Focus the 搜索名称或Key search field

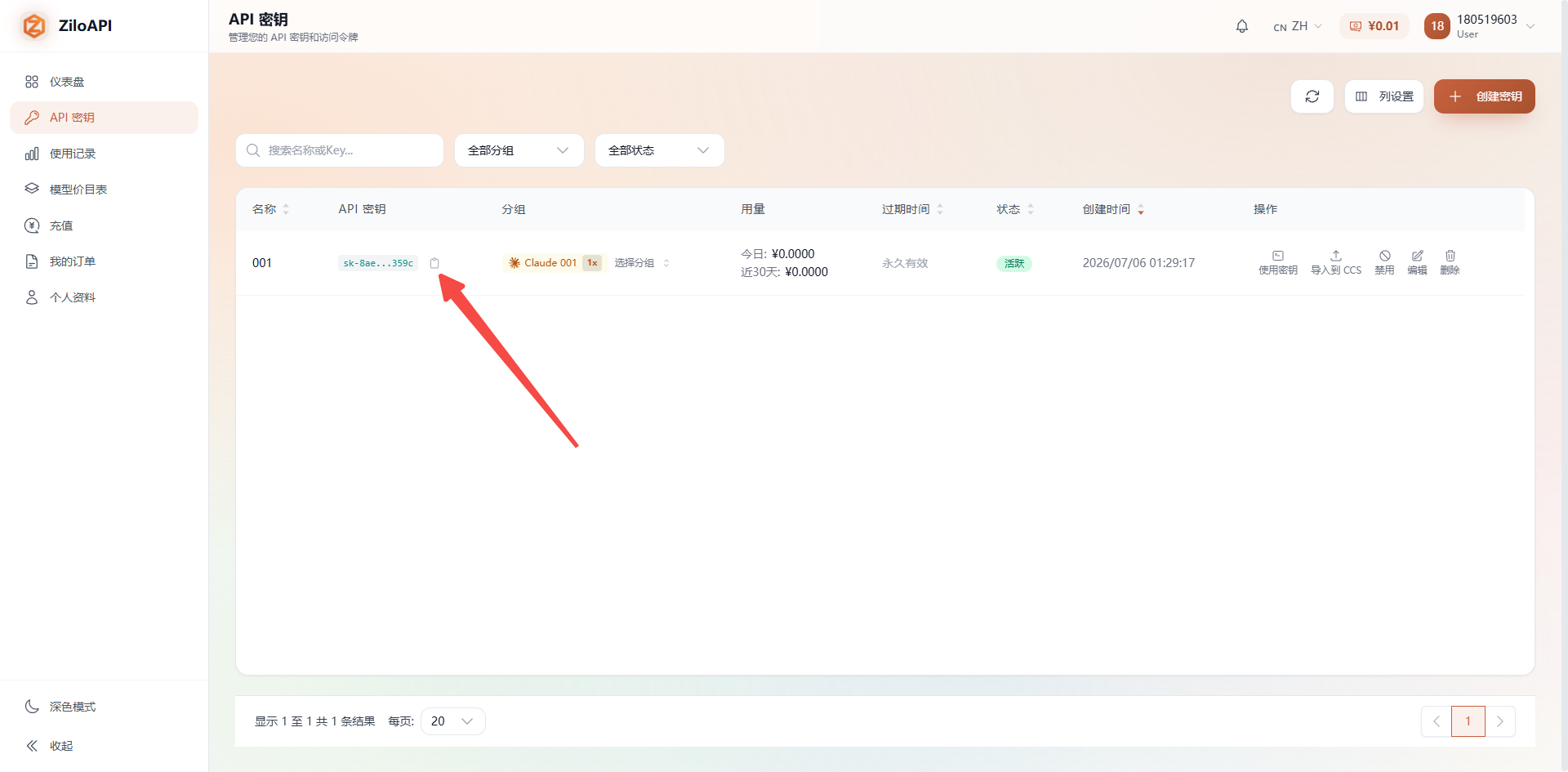click(340, 150)
